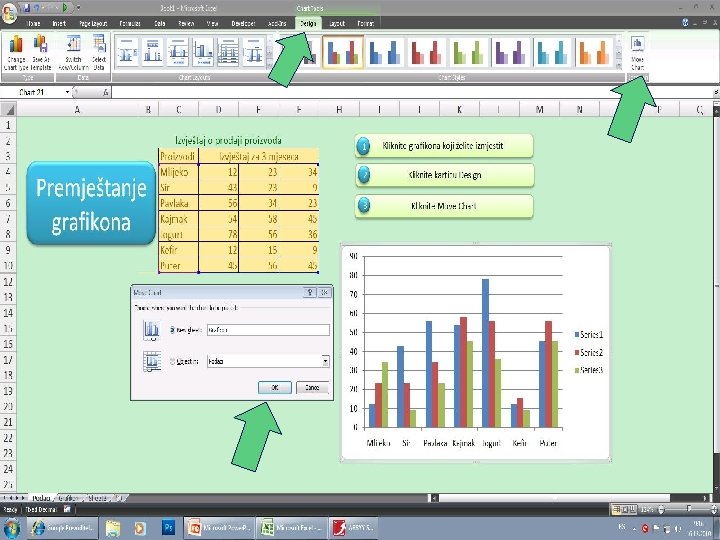Open Quick Access Toolbar customize dropdown
720x540 pixels.
point(79,8)
